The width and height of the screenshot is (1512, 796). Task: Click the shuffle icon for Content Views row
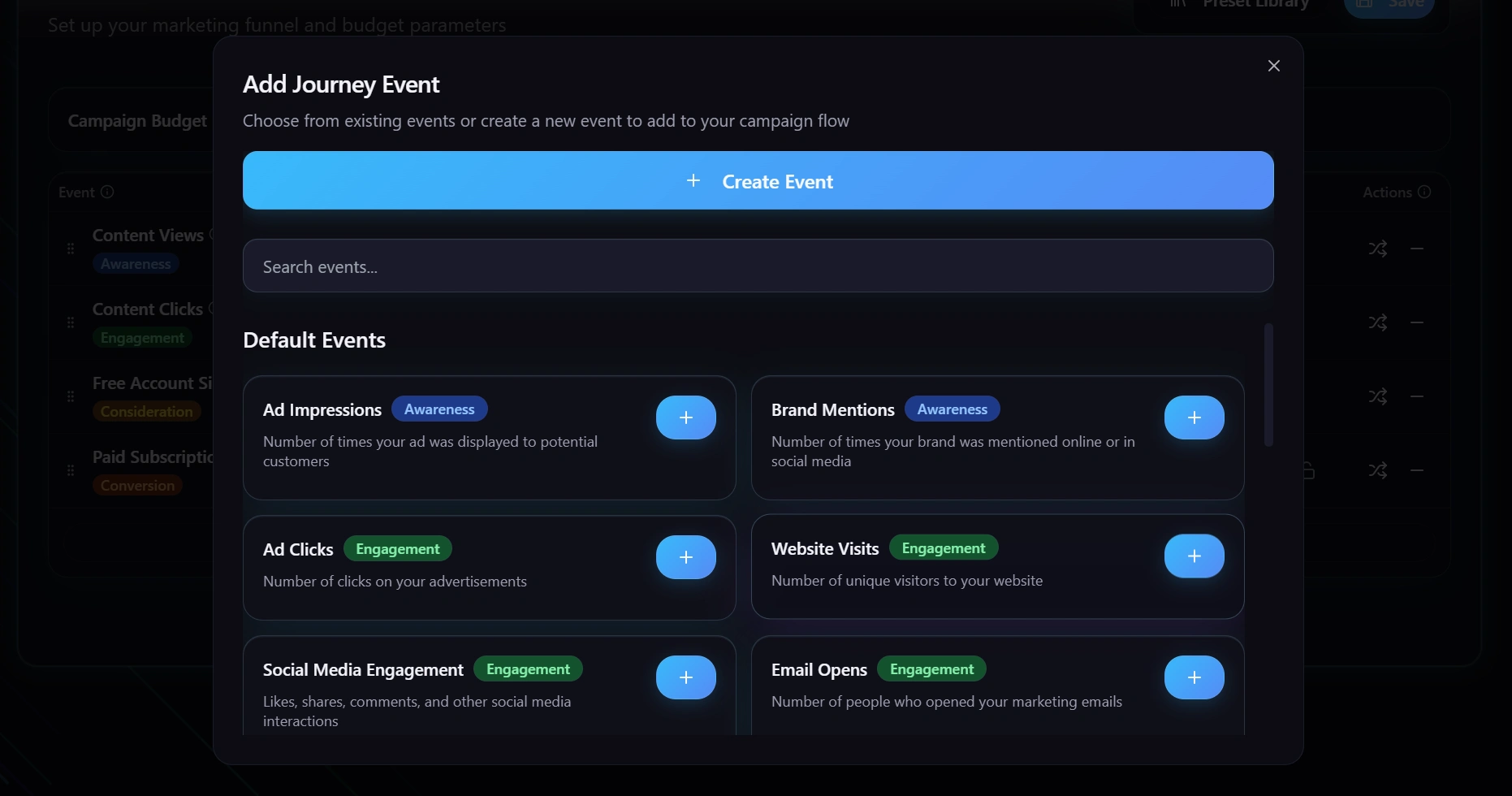[x=1377, y=249]
